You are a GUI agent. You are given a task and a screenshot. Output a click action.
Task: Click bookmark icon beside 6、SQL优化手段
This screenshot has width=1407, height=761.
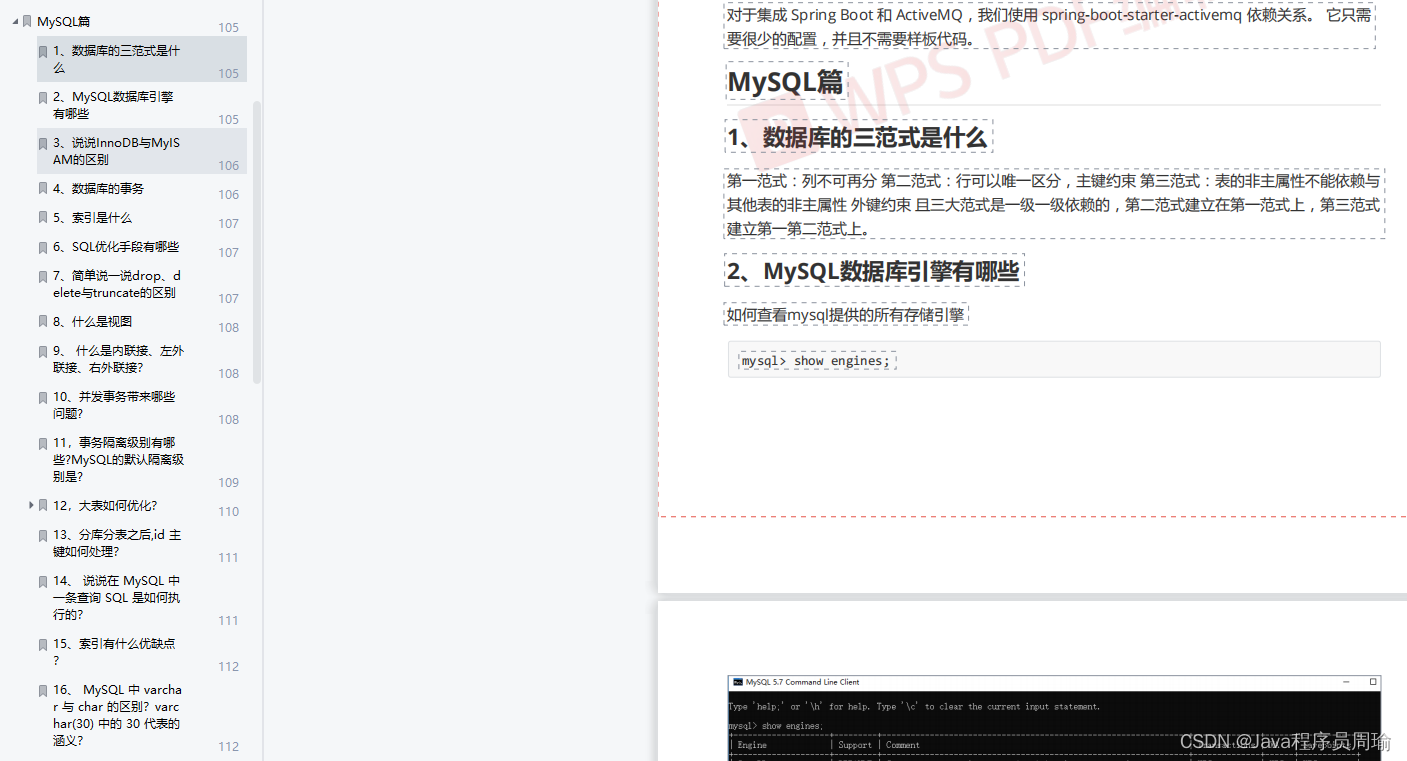43,247
